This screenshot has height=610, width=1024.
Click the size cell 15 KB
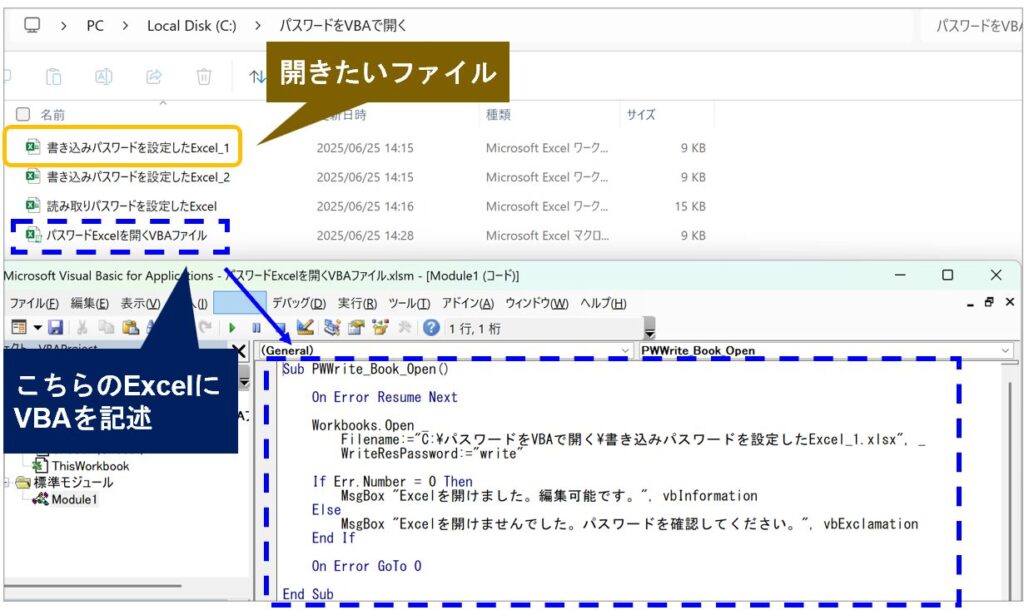point(690,206)
